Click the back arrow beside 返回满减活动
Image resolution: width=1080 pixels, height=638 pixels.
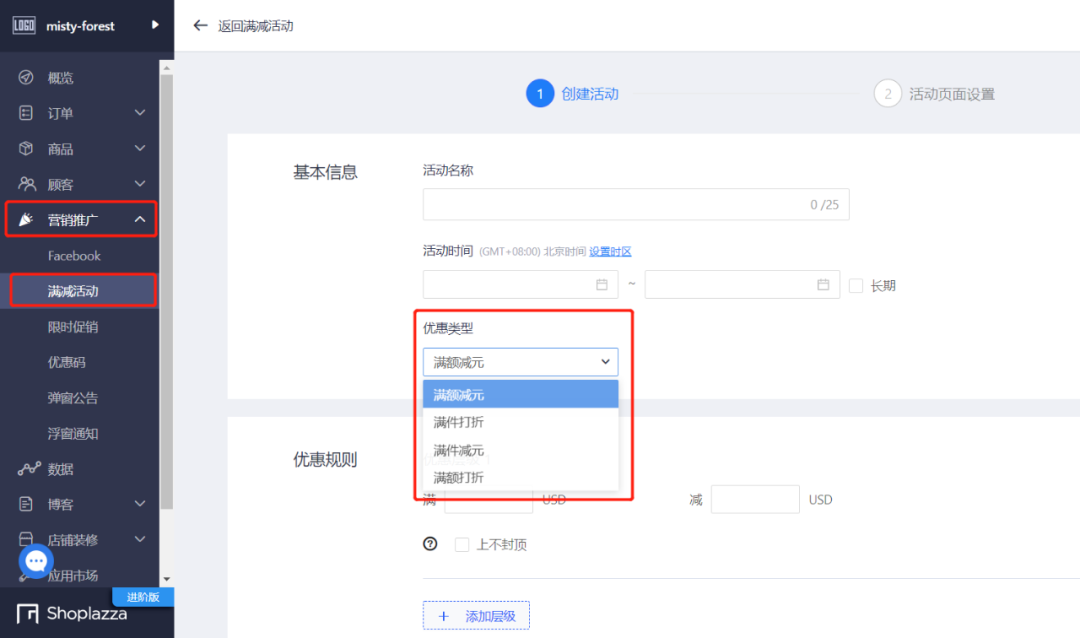pos(200,25)
